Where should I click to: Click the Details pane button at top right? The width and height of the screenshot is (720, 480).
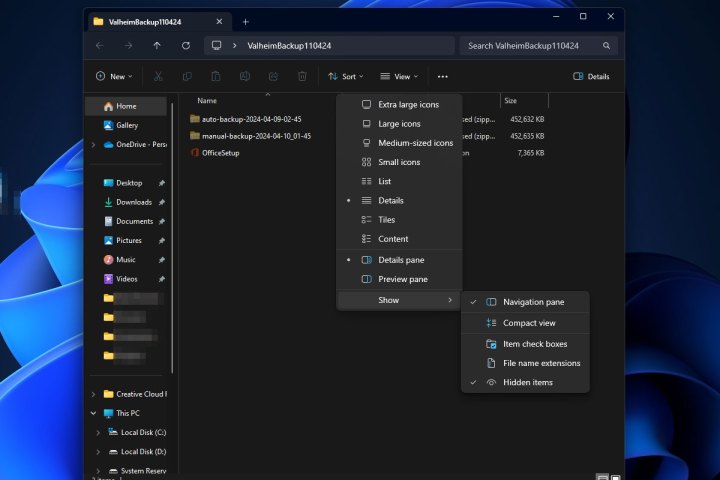591,76
